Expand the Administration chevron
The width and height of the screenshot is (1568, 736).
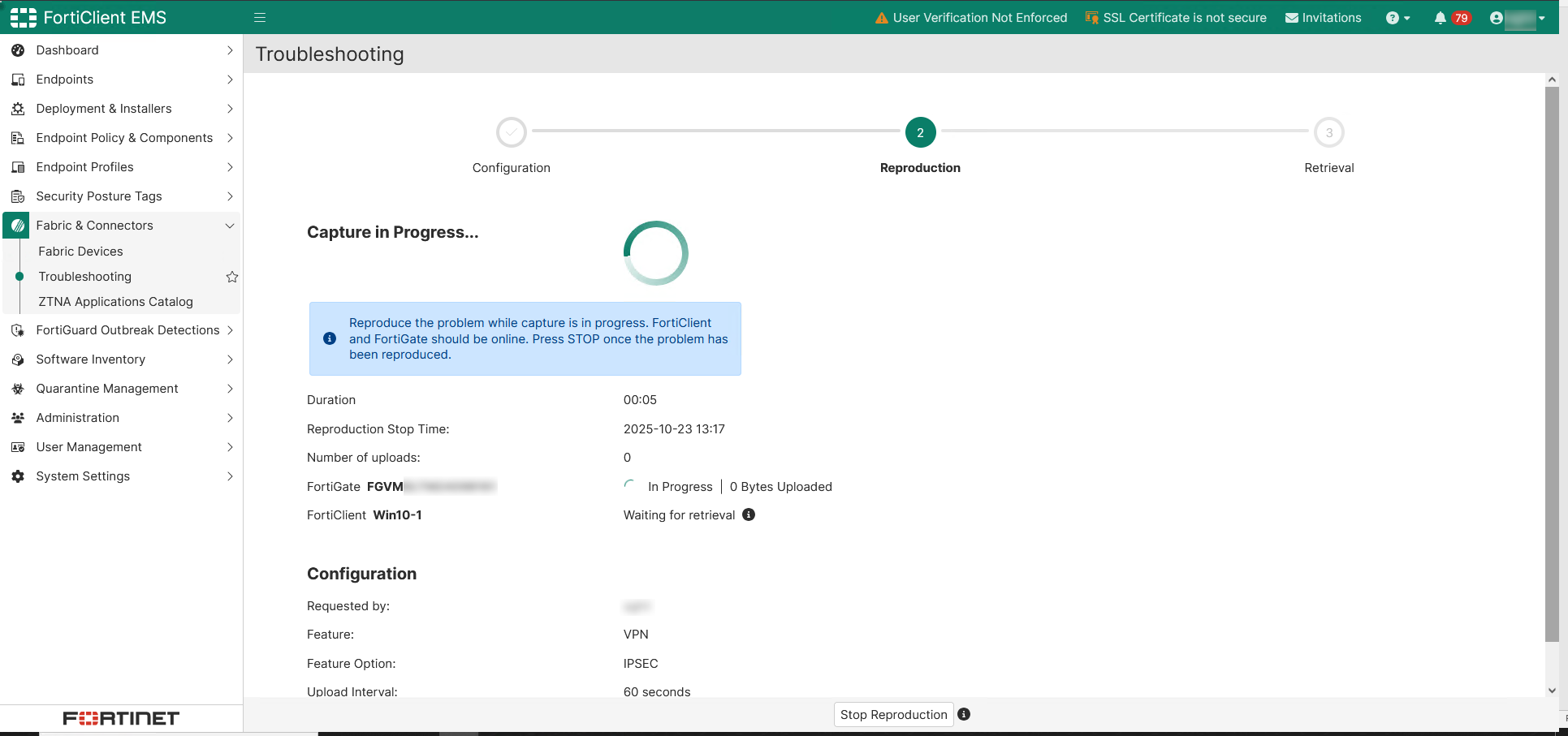click(x=230, y=418)
